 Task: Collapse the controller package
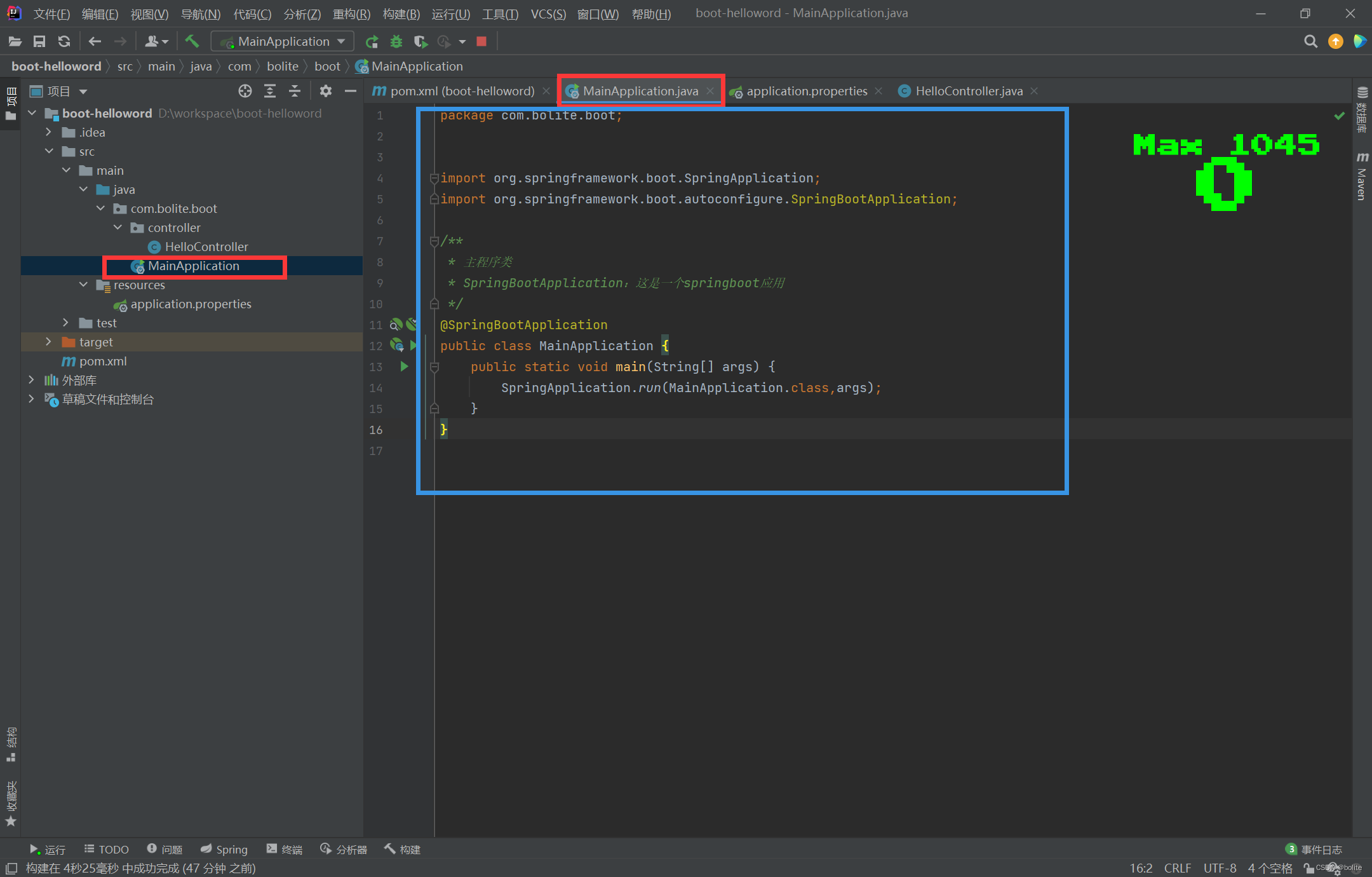click(118, 228)
